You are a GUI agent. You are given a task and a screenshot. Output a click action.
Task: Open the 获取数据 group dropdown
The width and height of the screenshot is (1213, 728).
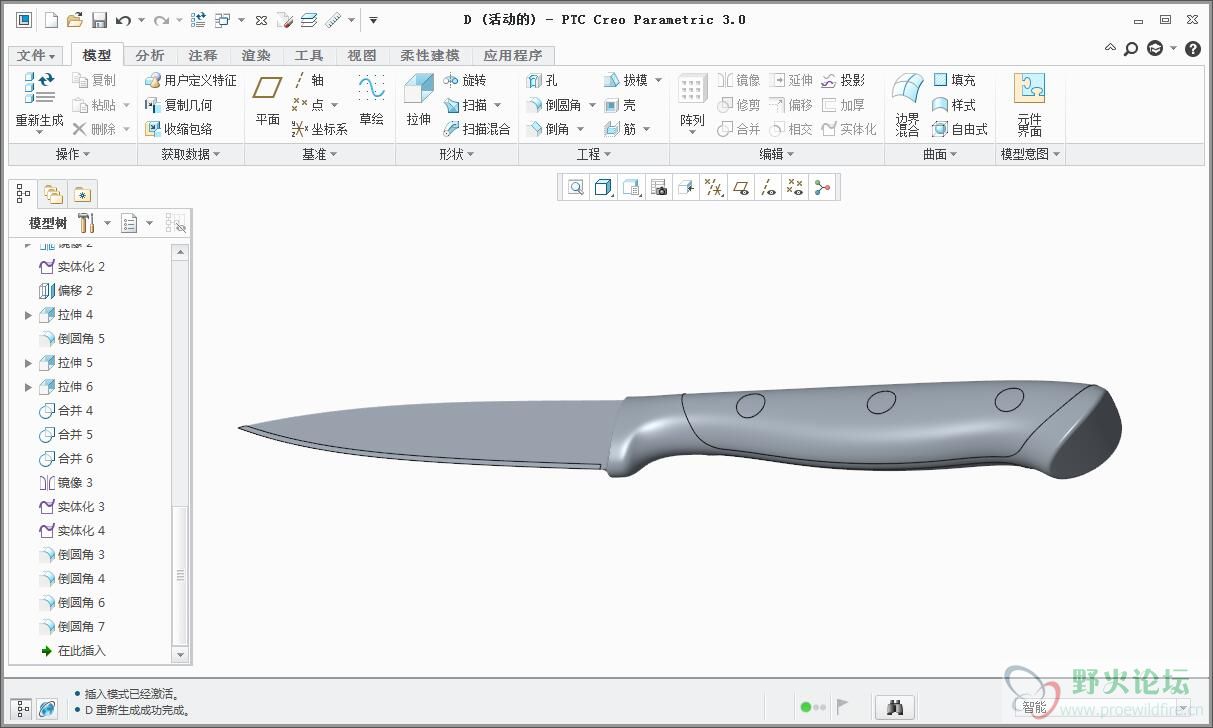pos(190,154)
